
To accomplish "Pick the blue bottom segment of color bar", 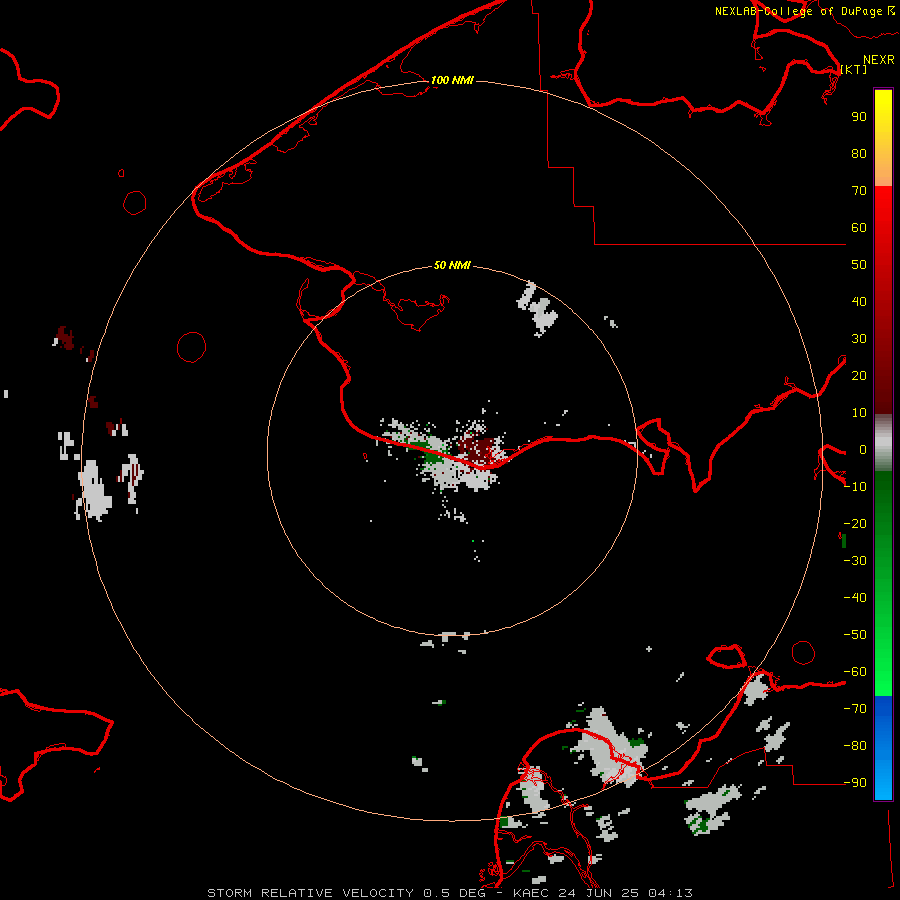I will point(883,748).
